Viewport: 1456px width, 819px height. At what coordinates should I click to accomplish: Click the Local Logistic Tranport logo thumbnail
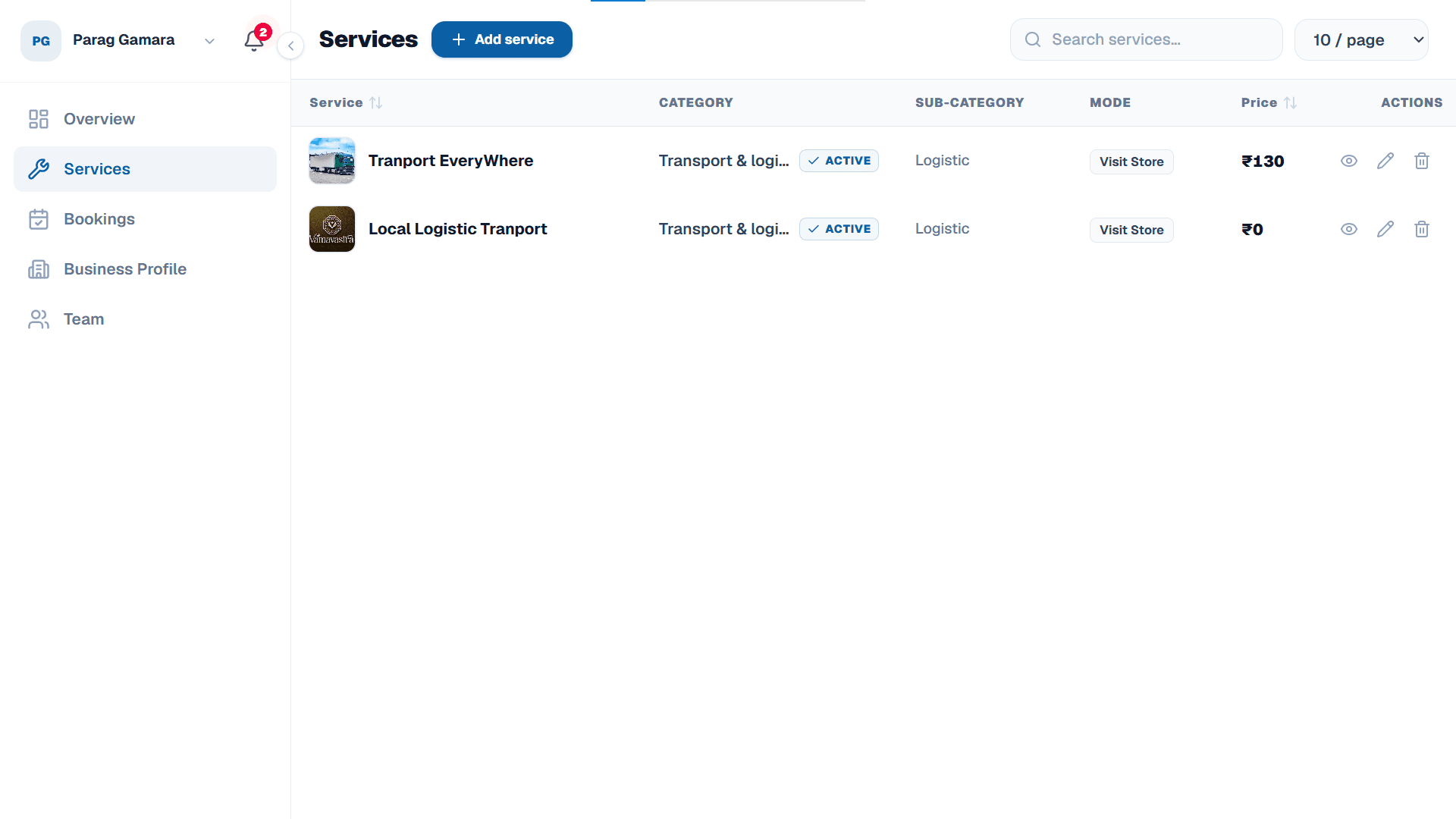tap(332, 229)
